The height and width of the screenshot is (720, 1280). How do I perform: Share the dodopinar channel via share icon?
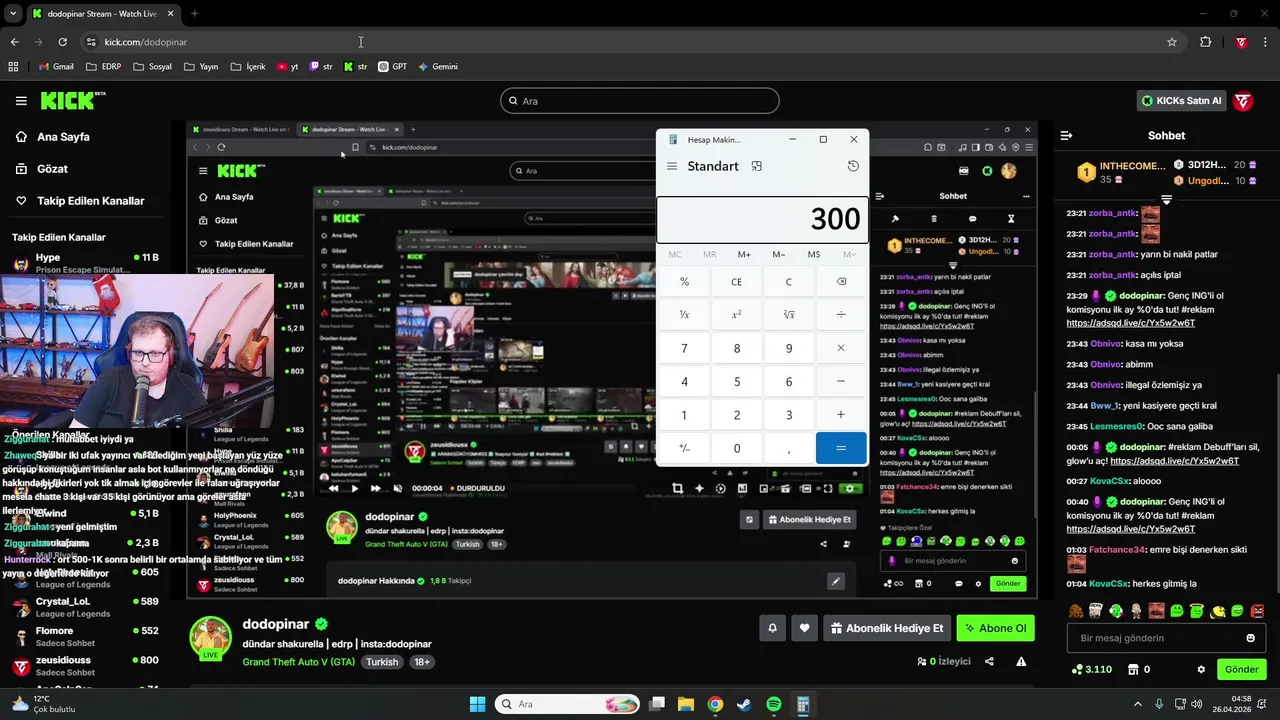pos(989,661)
